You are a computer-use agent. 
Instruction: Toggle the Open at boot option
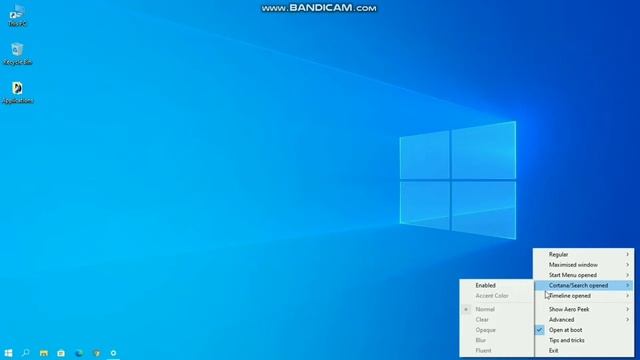584,330
